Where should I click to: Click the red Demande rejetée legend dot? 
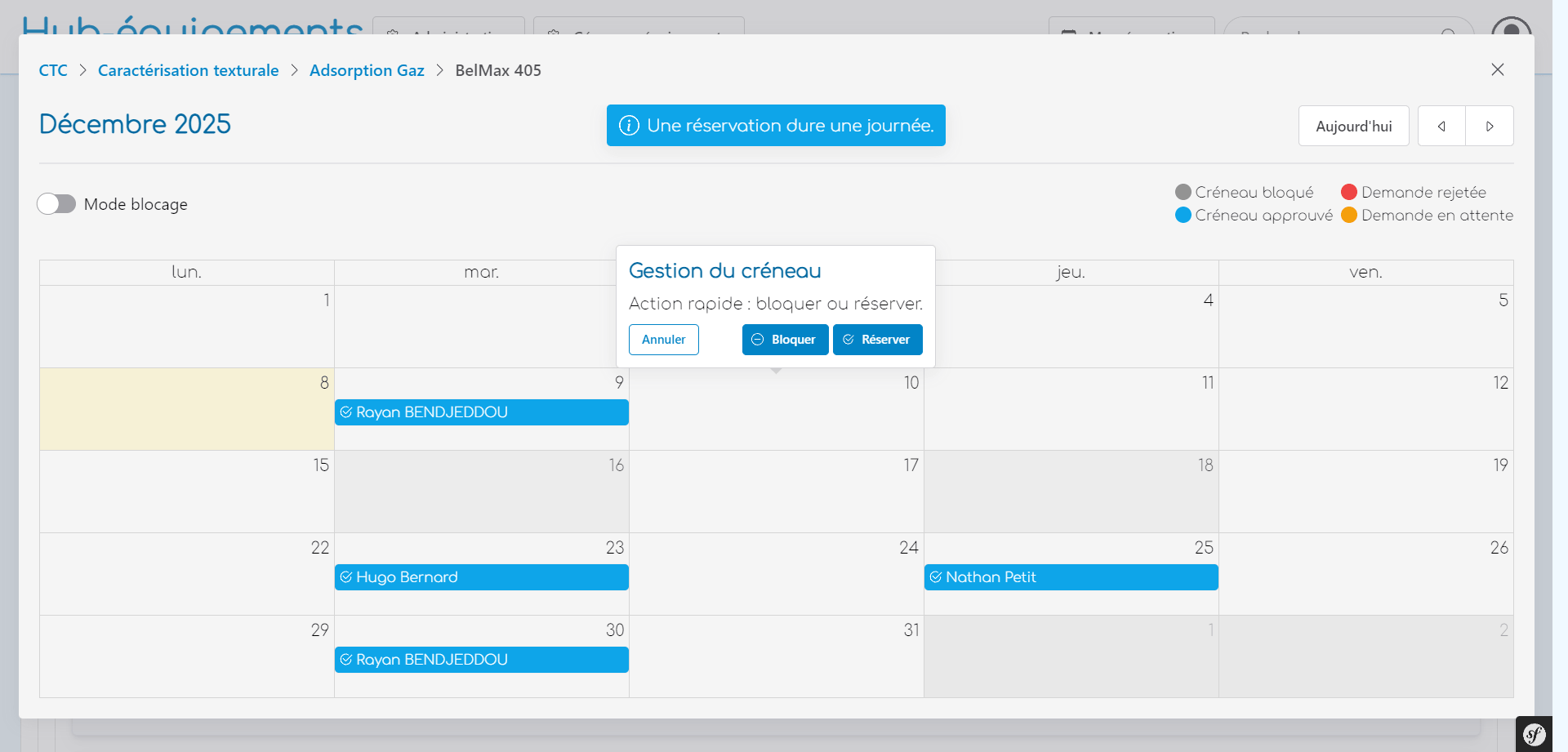[x=1348, y=192]
